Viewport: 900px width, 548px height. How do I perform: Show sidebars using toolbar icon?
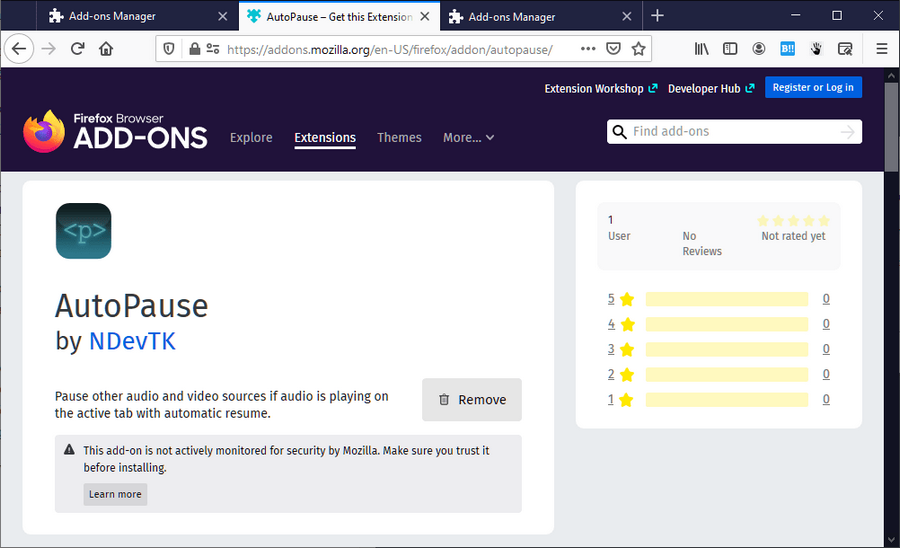point(731,49)
